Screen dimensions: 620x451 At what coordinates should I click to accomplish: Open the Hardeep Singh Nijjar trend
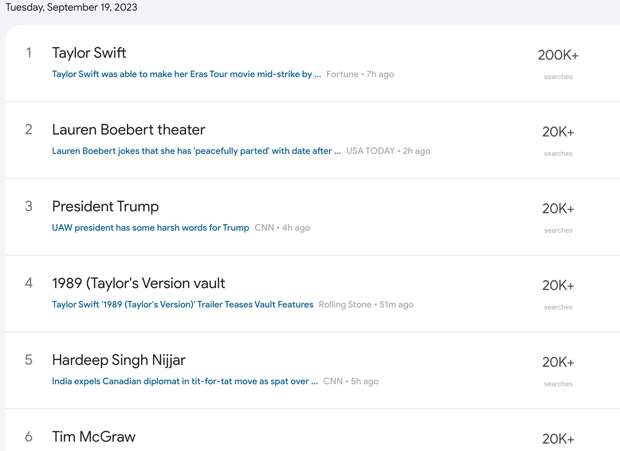119,360
